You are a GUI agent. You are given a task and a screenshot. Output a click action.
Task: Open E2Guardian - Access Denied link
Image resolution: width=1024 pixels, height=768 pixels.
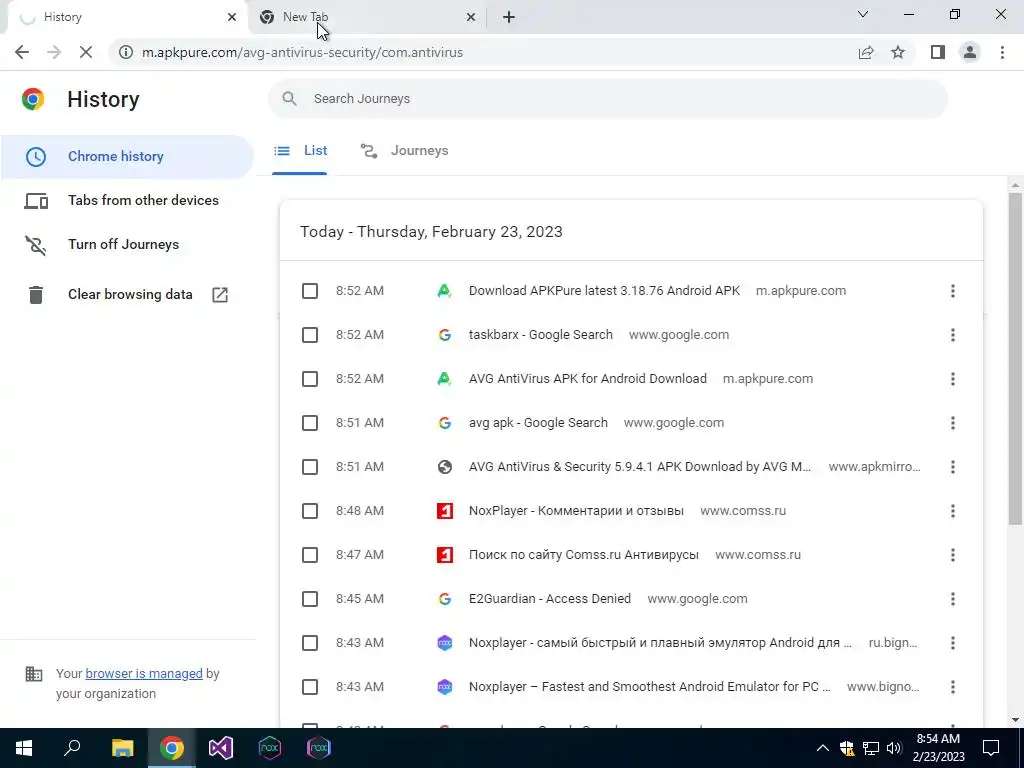click(550, 599)
